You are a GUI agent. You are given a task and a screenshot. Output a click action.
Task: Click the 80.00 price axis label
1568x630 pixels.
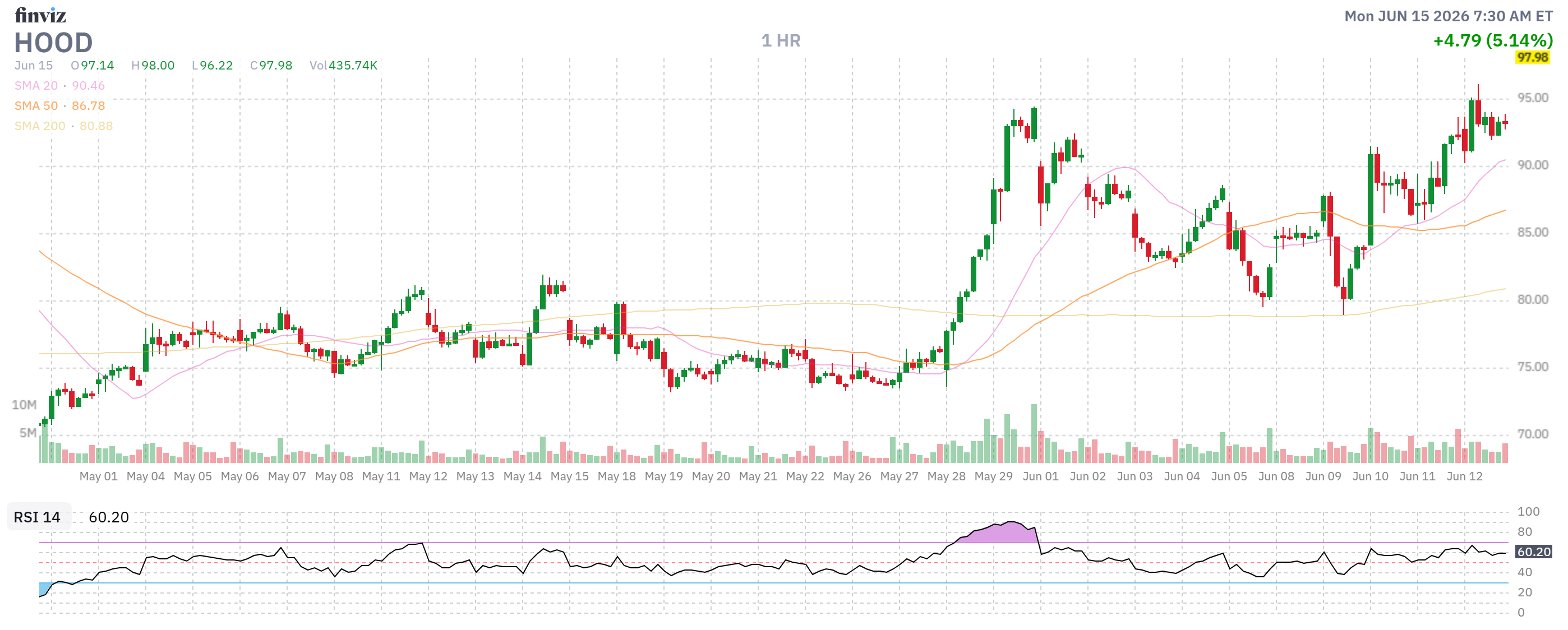(1533, 299)
